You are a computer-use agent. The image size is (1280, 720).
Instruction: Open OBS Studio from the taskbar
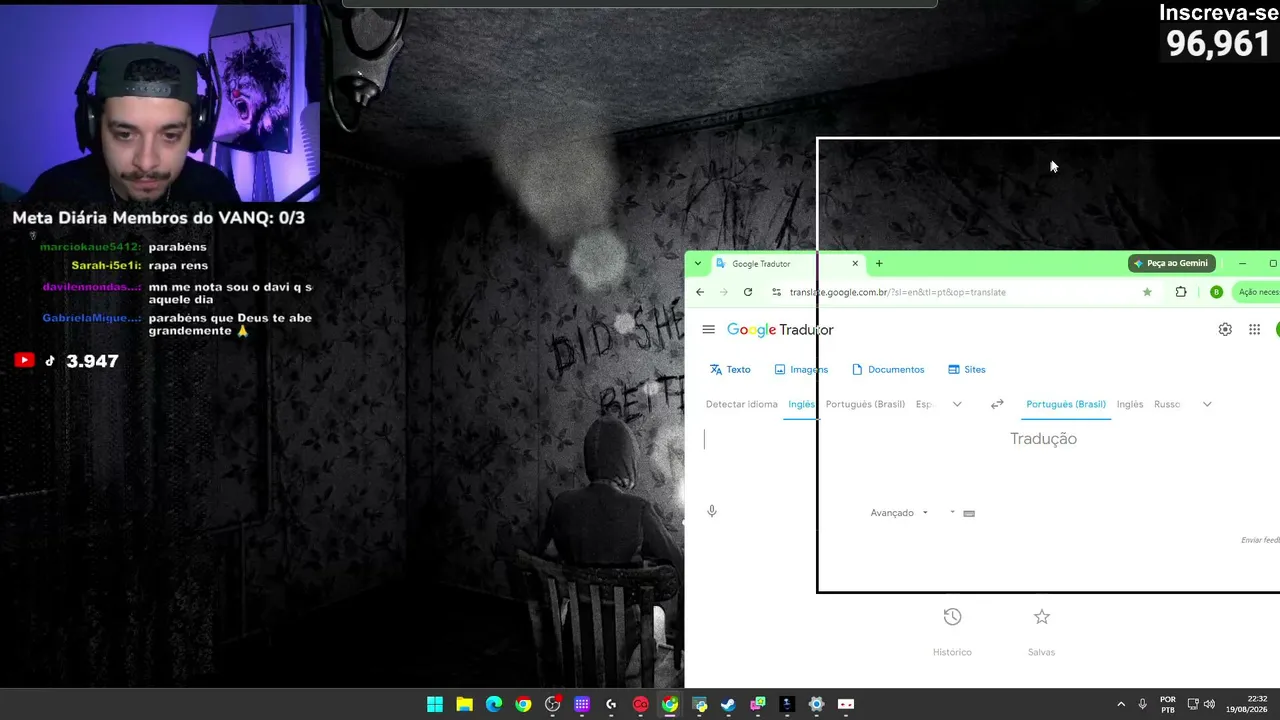point(552,704)
